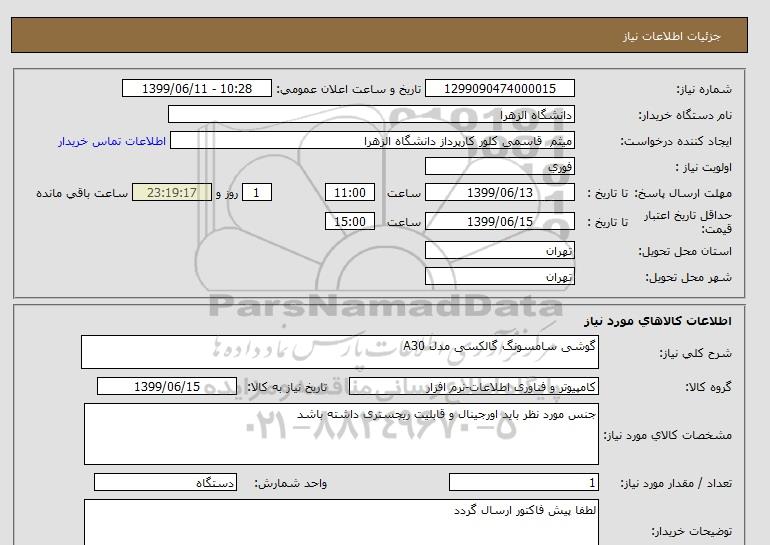Click the need number field 1299090474000015
The image size is (770, 545).
[499, 88]
